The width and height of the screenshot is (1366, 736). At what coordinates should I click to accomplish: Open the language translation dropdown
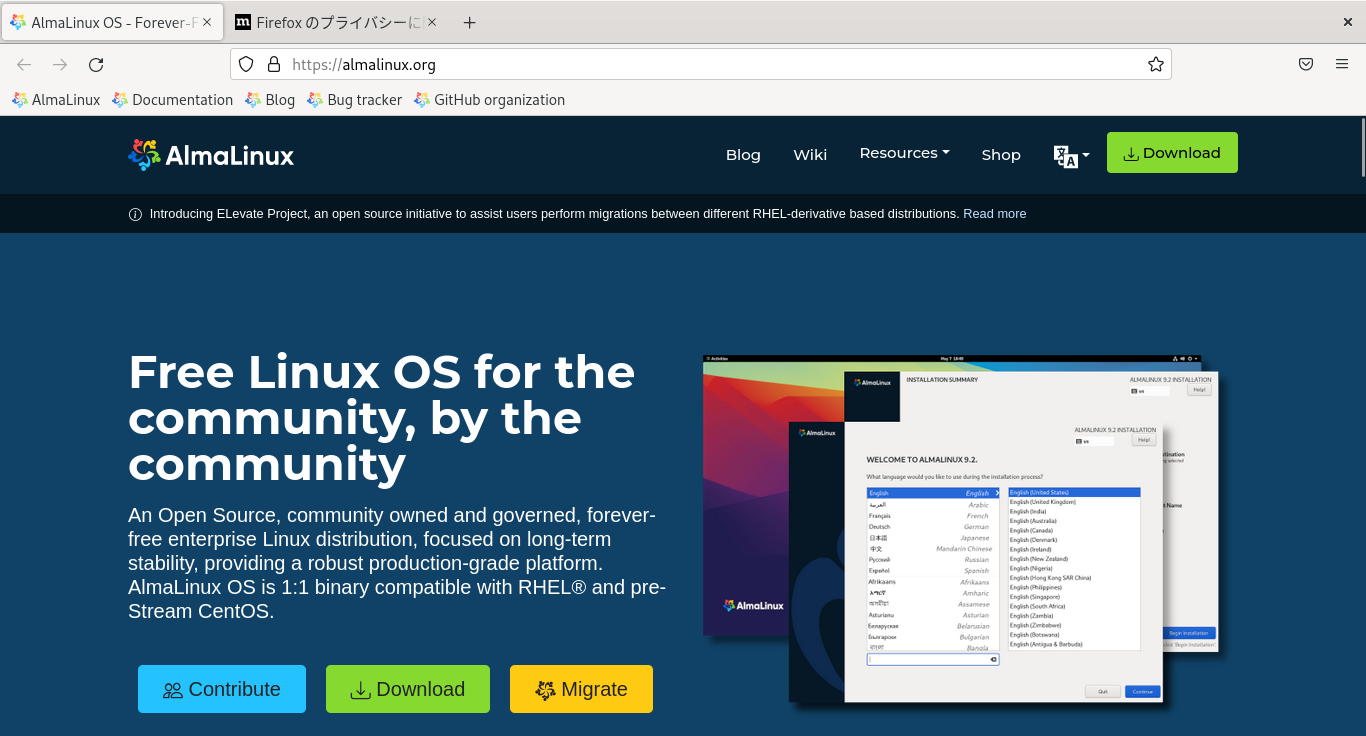tap(1071, 156)
